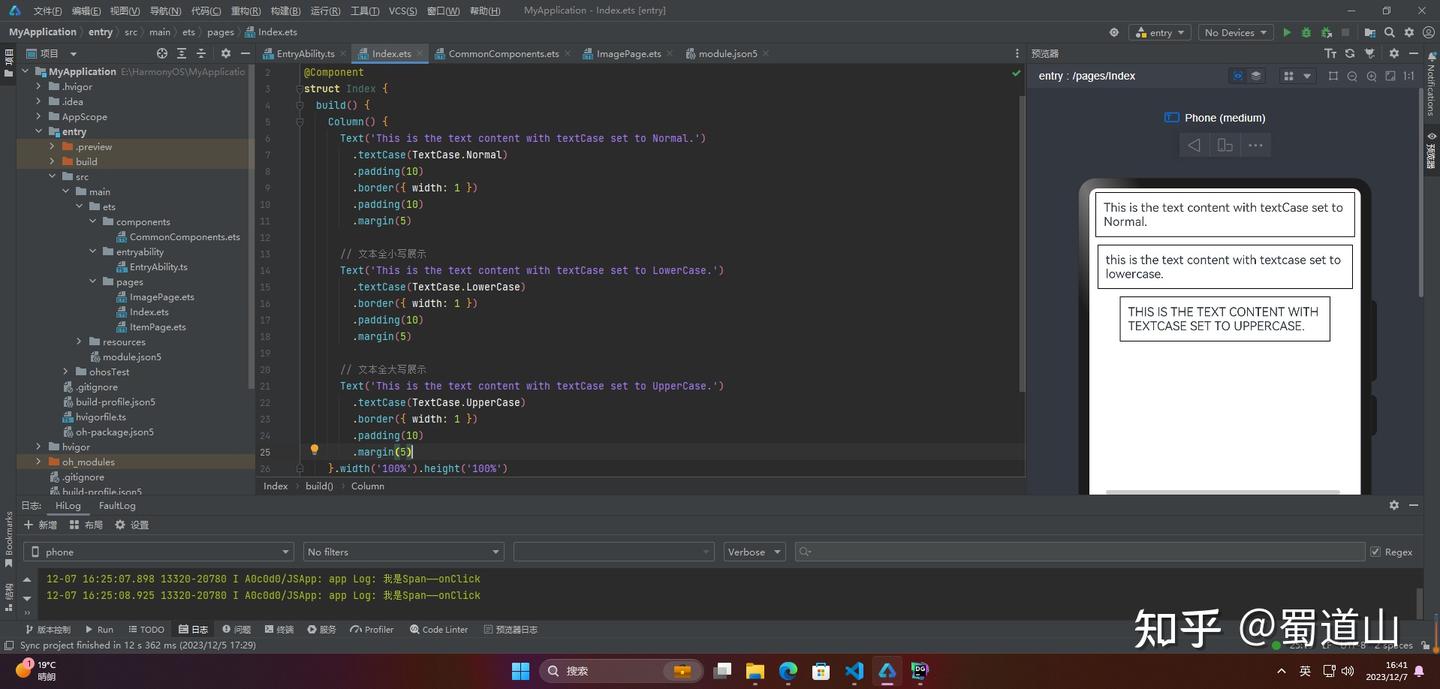1440x689 pixels.
Task: Rotate the preview device orientation
Action: 1224,146
